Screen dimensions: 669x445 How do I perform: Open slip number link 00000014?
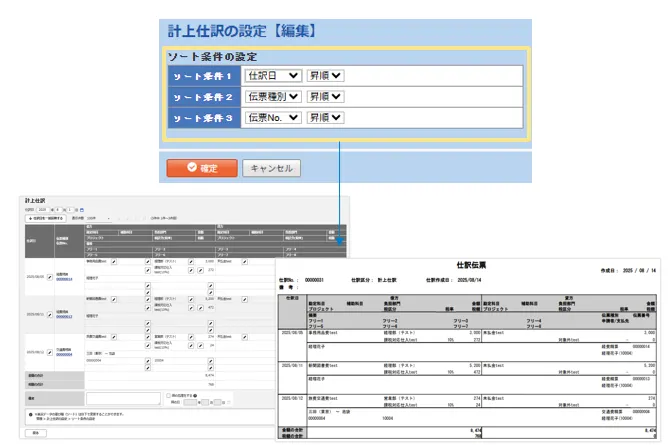(x=64, y=278)
